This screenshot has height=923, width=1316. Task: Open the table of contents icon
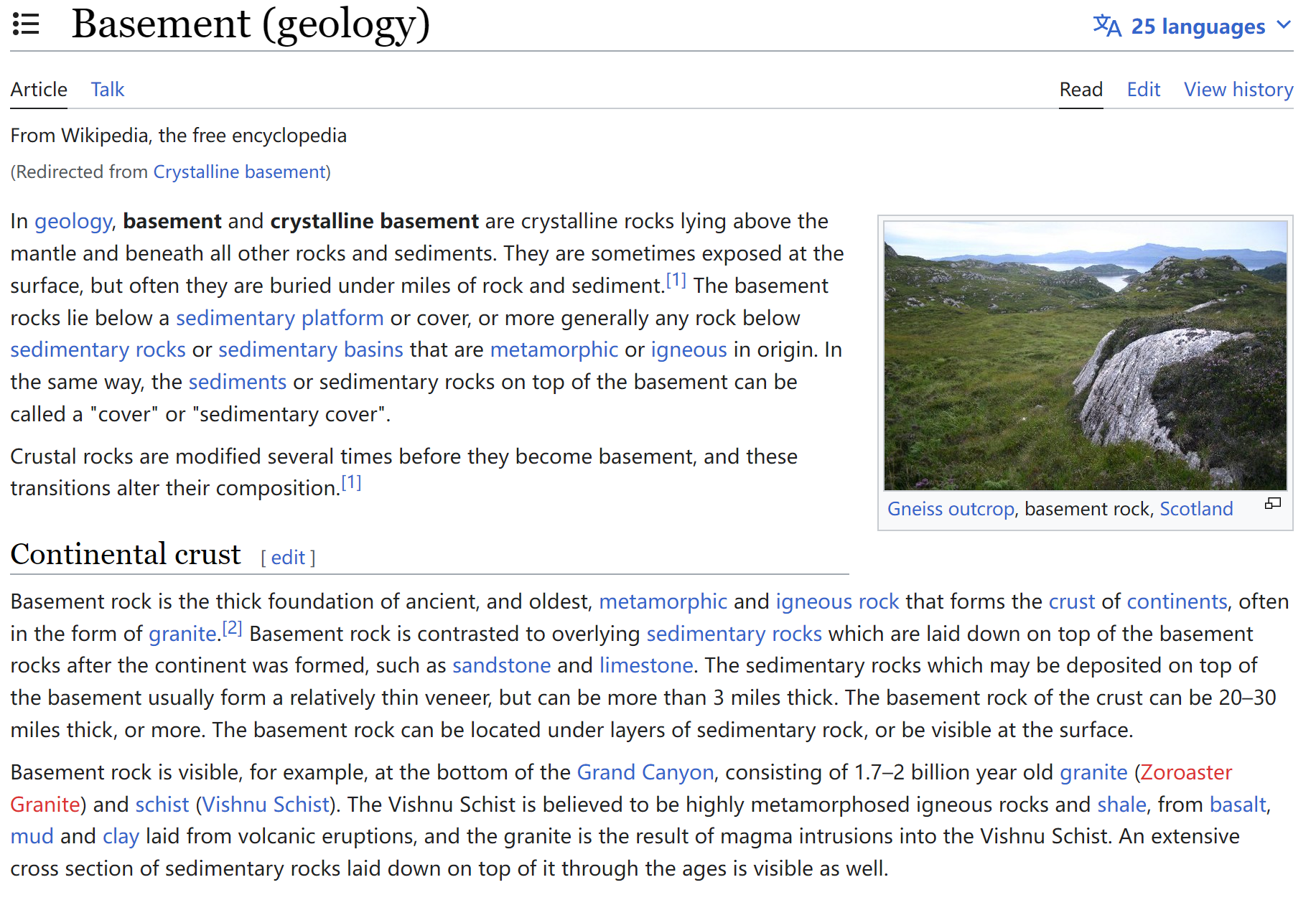26,24
